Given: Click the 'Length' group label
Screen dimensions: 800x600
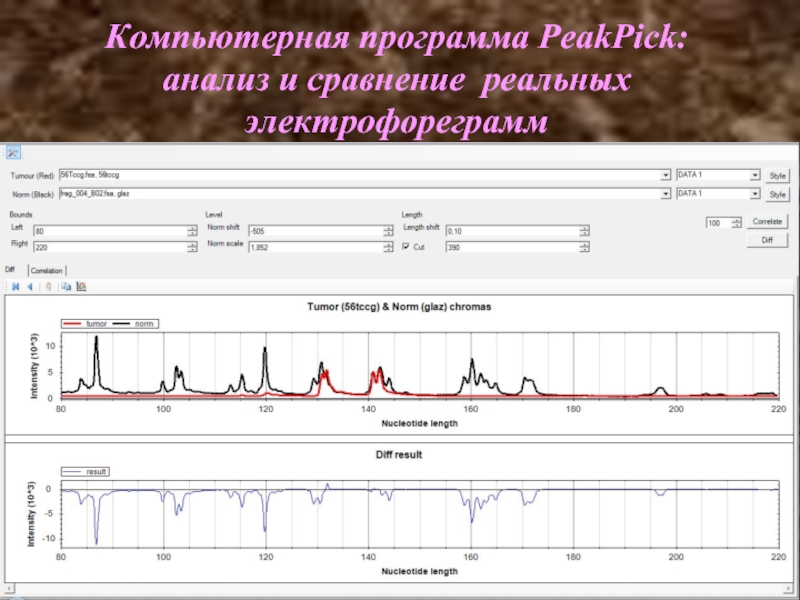Looking at the screenshot, I should 412,215.
